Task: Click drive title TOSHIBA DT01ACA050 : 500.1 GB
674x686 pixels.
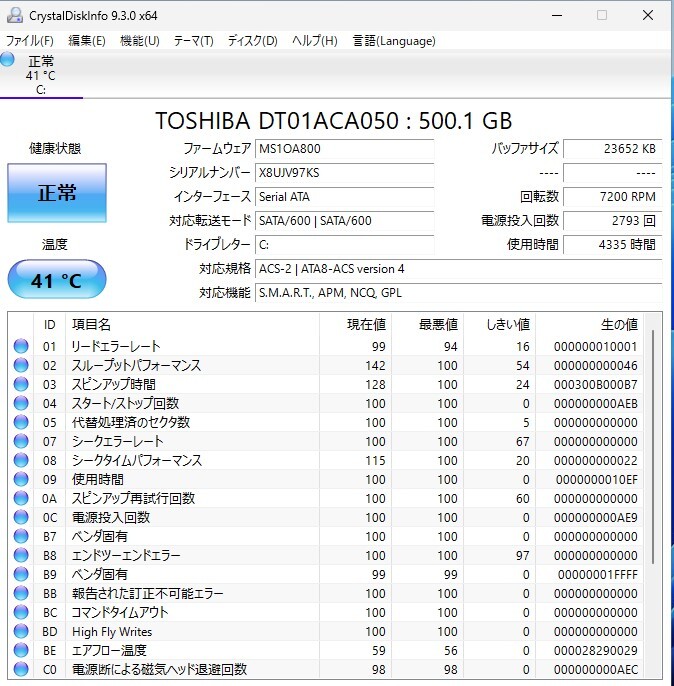Action: pyautogui.click(x=333, y=121)
